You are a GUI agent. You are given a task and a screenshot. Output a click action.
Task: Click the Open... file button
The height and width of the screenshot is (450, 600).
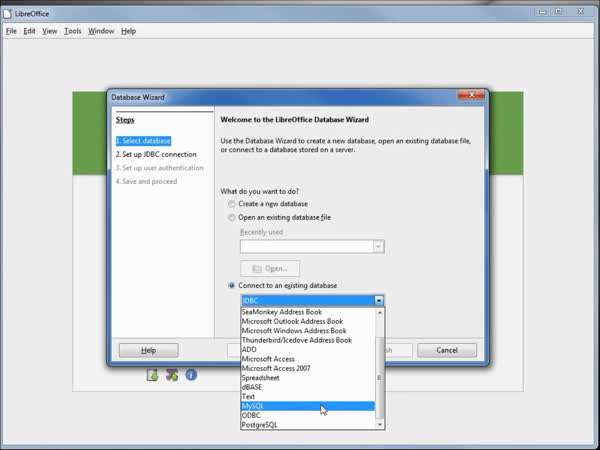(x=270, y=268)
